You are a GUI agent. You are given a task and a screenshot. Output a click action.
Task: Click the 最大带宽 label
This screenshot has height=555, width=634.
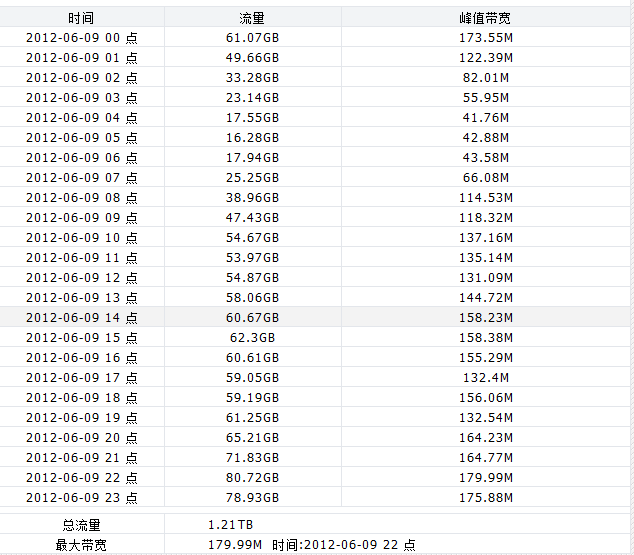tap(81, 545)
